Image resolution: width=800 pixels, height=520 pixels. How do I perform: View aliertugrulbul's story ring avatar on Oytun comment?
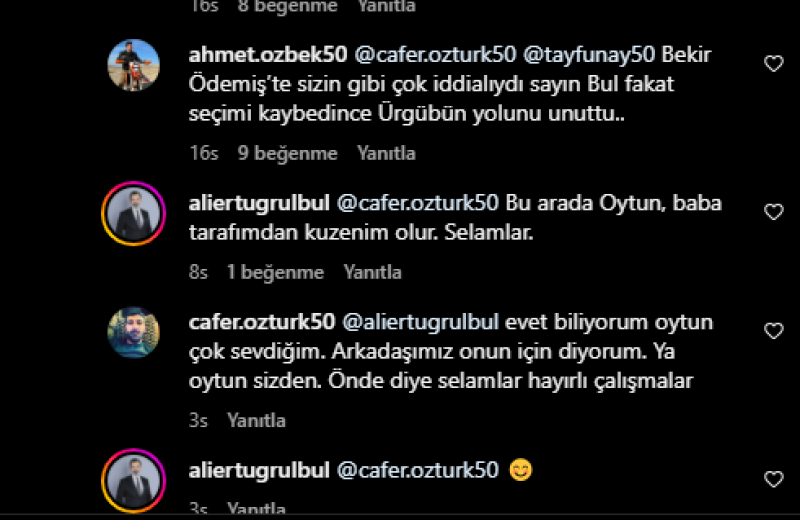[x=134, y=213]
